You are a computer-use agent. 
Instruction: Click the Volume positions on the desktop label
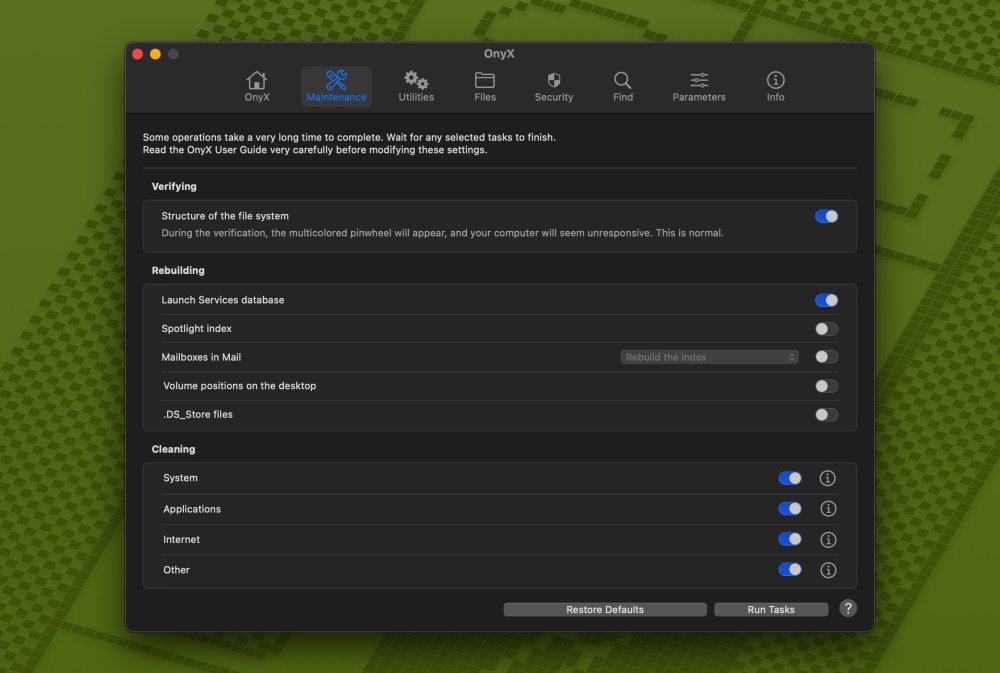click(240, 386)
